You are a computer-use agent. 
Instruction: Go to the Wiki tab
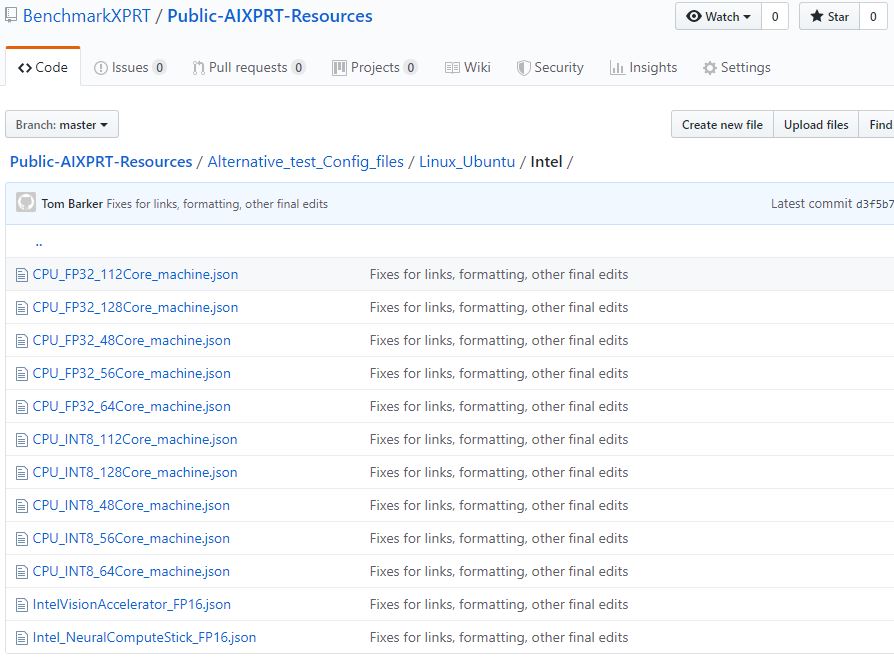click(x=468, y=67)
